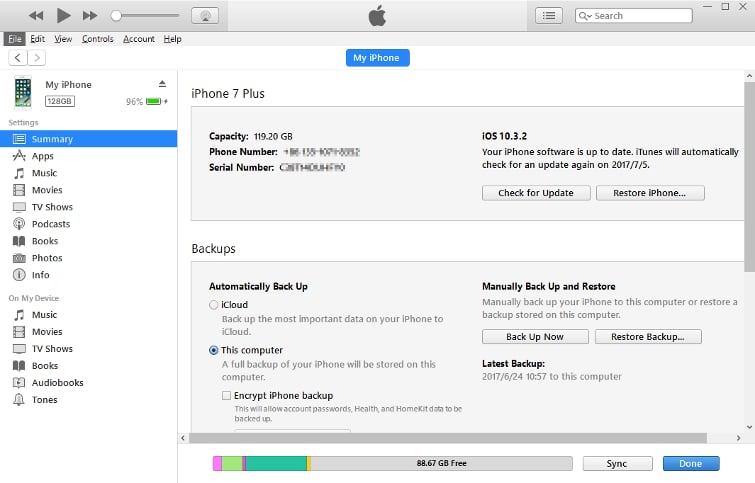Image resolution: width=755 pixels, height=483 pixels.
Task: Open Apps in Settings sidebar
Action: (43, 156)
